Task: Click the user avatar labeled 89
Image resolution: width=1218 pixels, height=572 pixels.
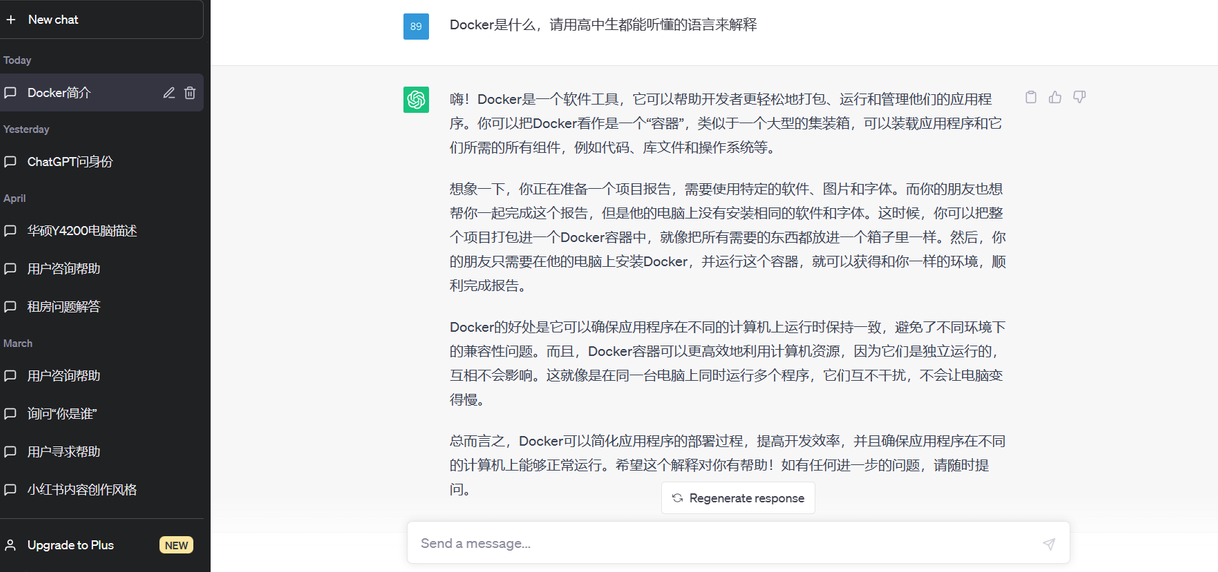Action: pos(416,26)
